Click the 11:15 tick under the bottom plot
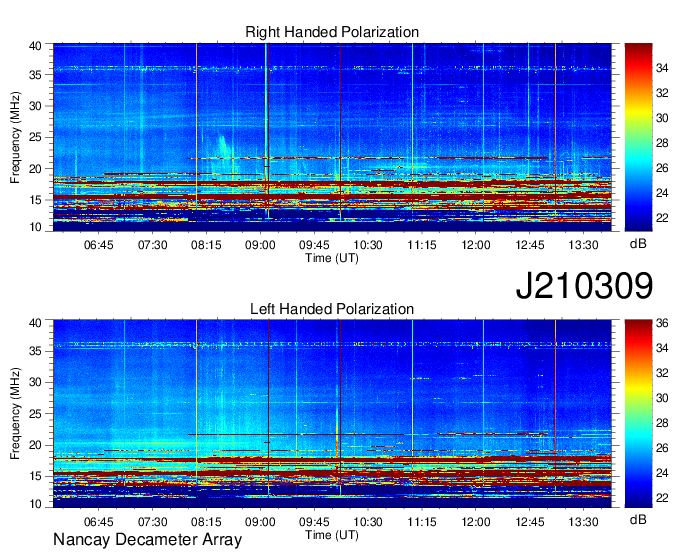680x552 pixels. pos(422,522)
